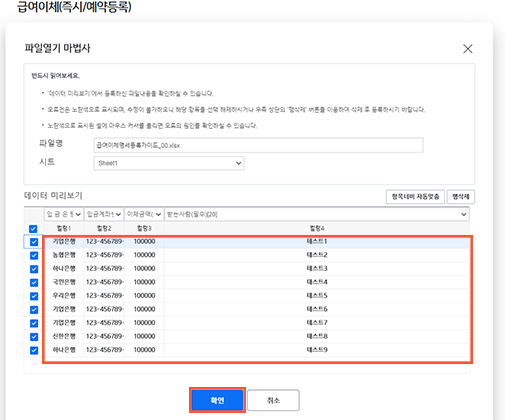Image resolution: width=505 pixels, height=420 pixels.
Task: Uncheck the checkbox for row 테스트4
Action: [34, 282]
